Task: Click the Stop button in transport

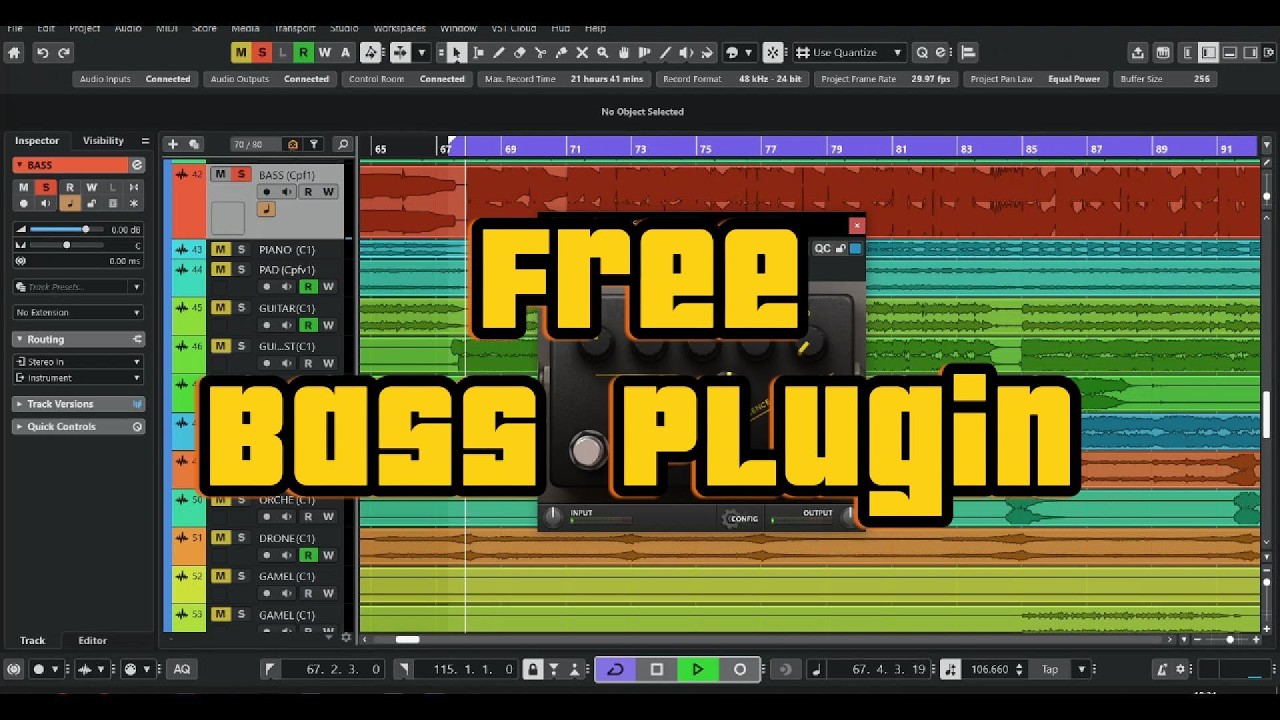Action: click(x=657, y=670)
